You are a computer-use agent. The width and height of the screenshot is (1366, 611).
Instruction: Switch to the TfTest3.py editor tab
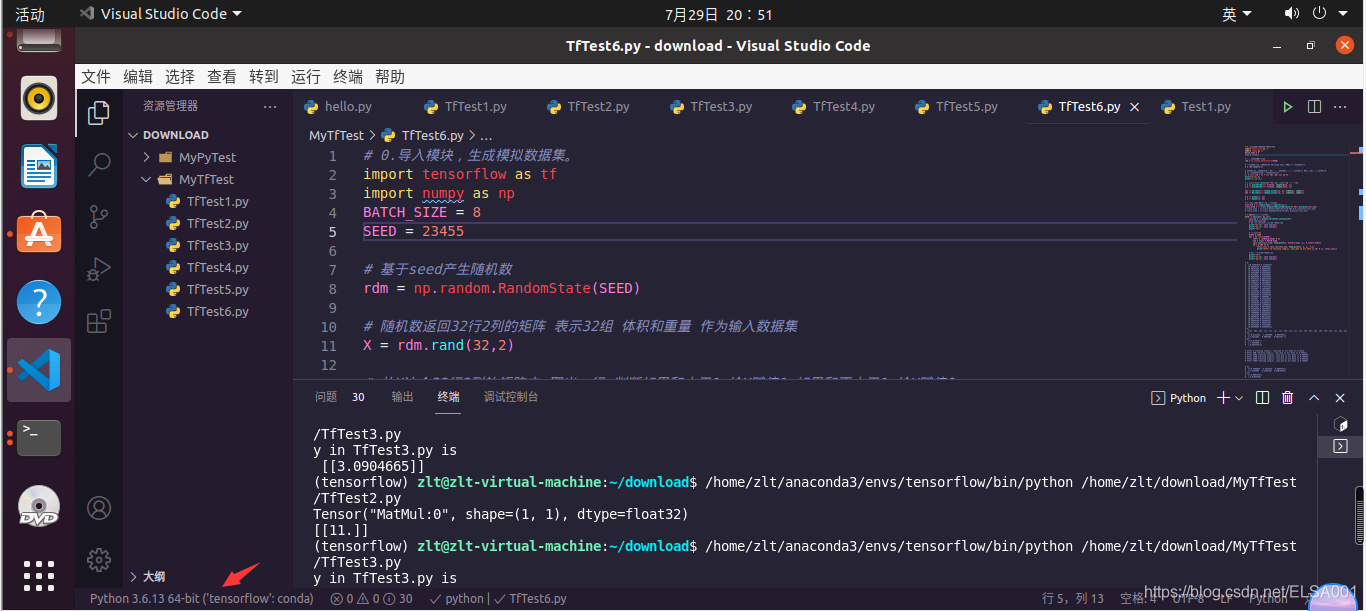click(721, 107)
